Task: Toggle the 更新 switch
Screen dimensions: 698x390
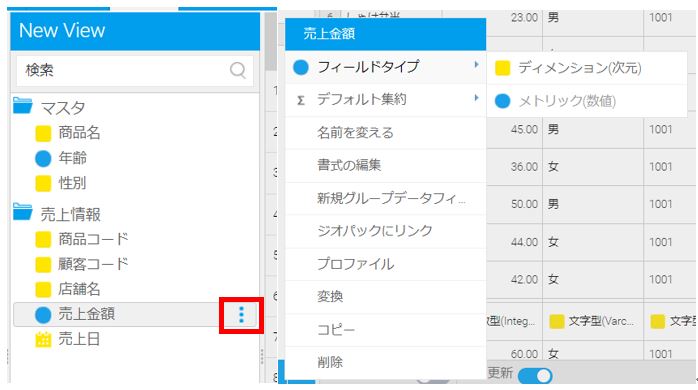Action: click(535, 376)
